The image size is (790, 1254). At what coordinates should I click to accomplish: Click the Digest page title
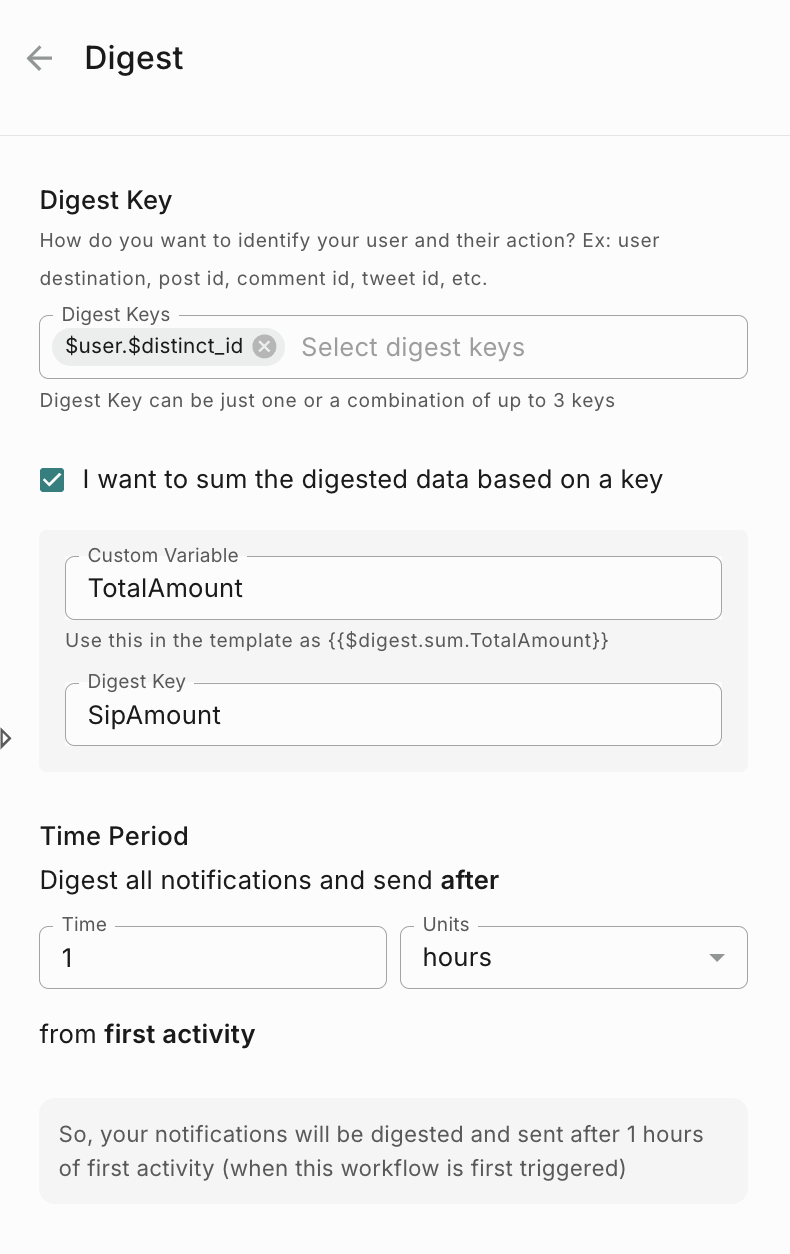point(134,58)
